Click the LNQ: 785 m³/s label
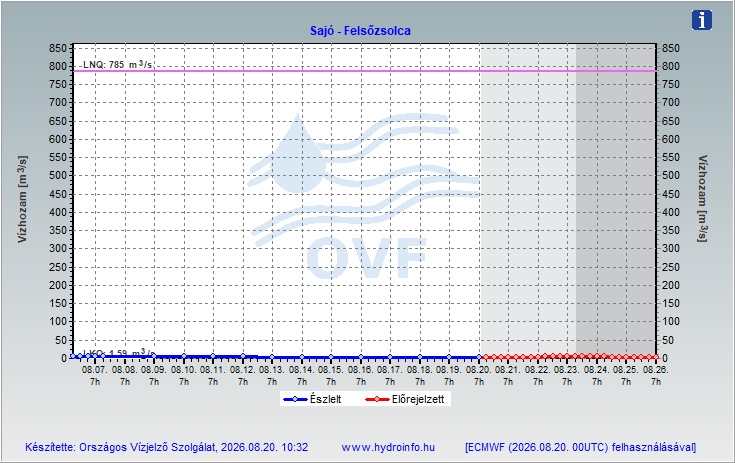 click(117, 64)
